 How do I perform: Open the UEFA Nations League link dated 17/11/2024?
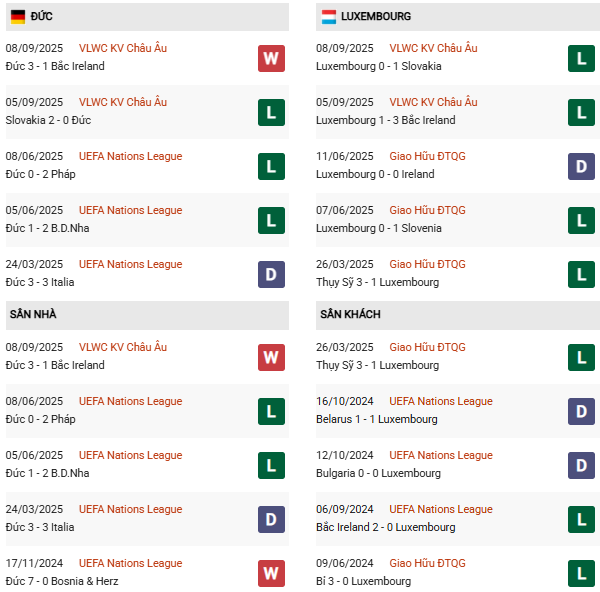click(130, 563)
